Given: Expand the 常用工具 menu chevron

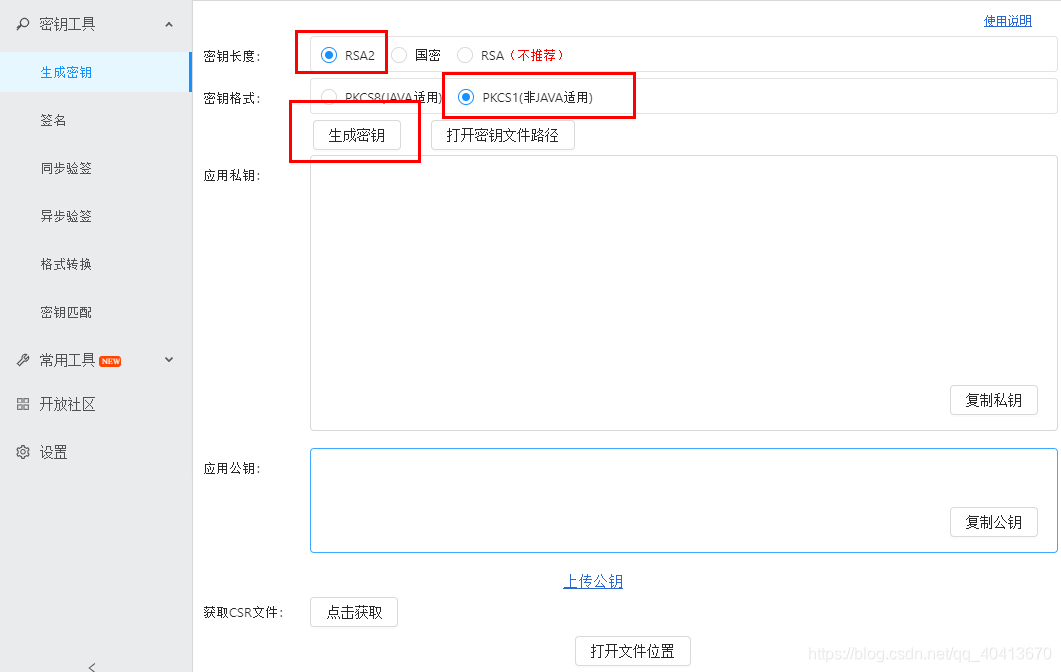Looking at the screenshot, I should click(169, 359).
